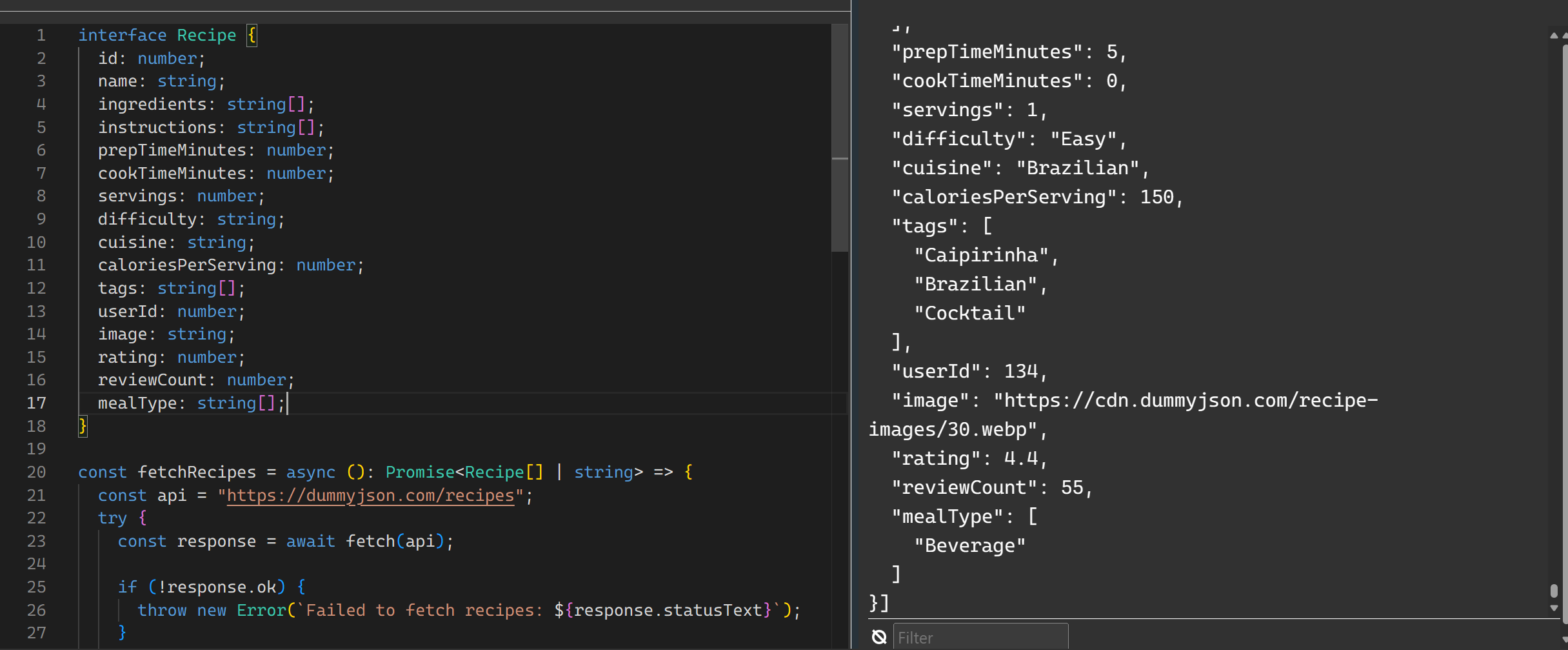Click '"mealType": [' line in console
This screenshot has height=650, width=1568.
964,517
